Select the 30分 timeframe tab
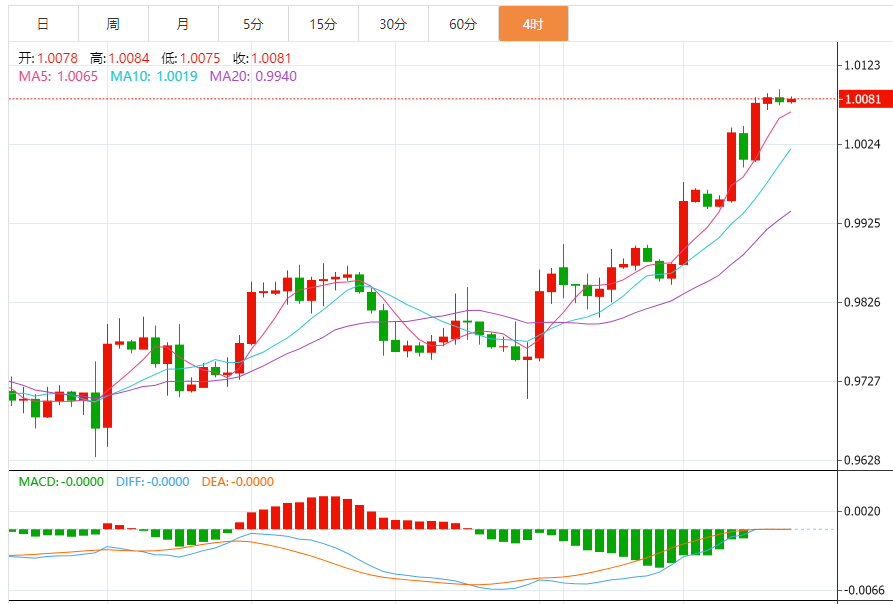This screenshot has width=893, height=604. click(x=394, y=23)
